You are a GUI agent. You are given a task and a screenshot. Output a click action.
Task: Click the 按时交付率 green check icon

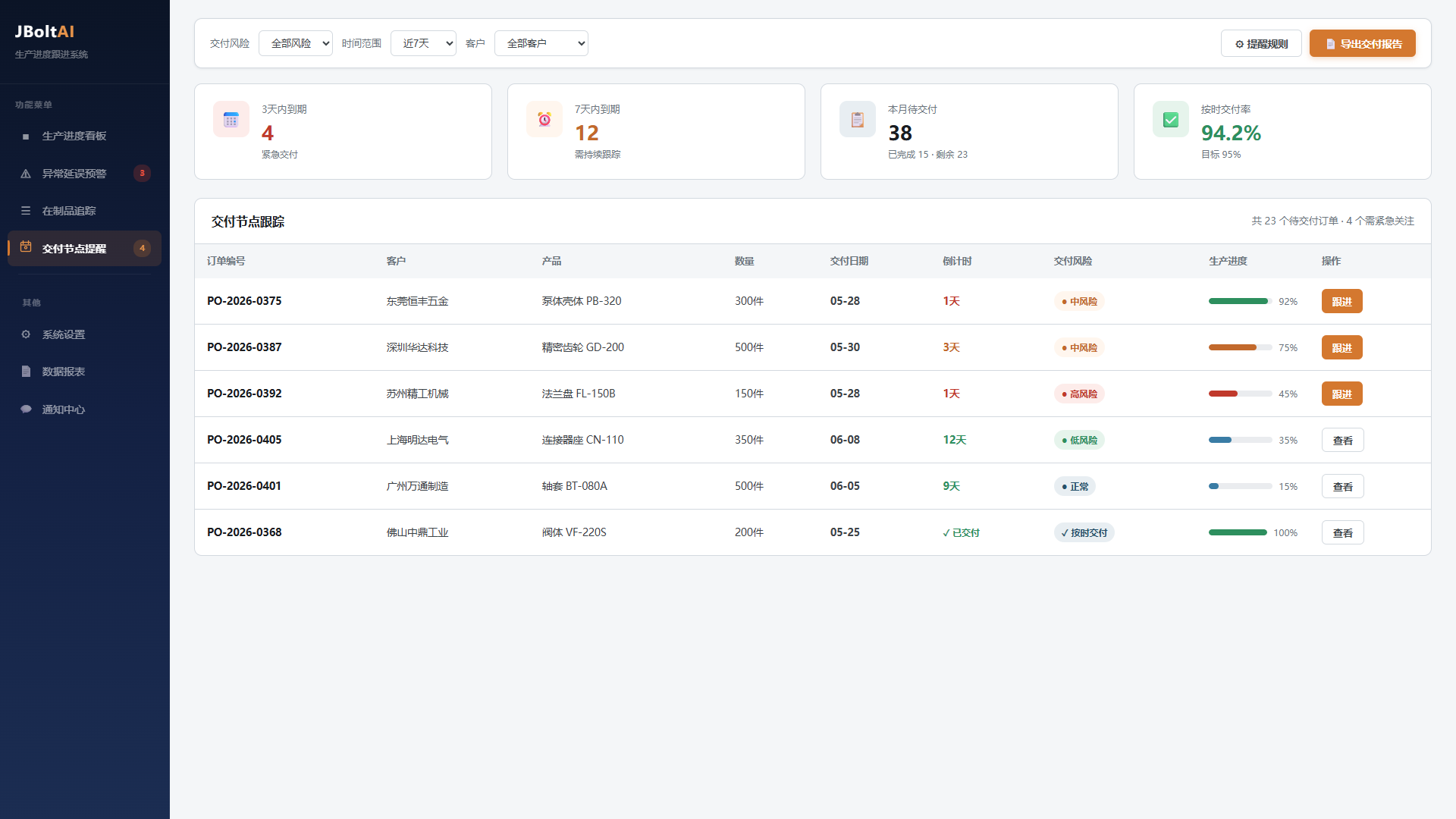click(1171, 119)
